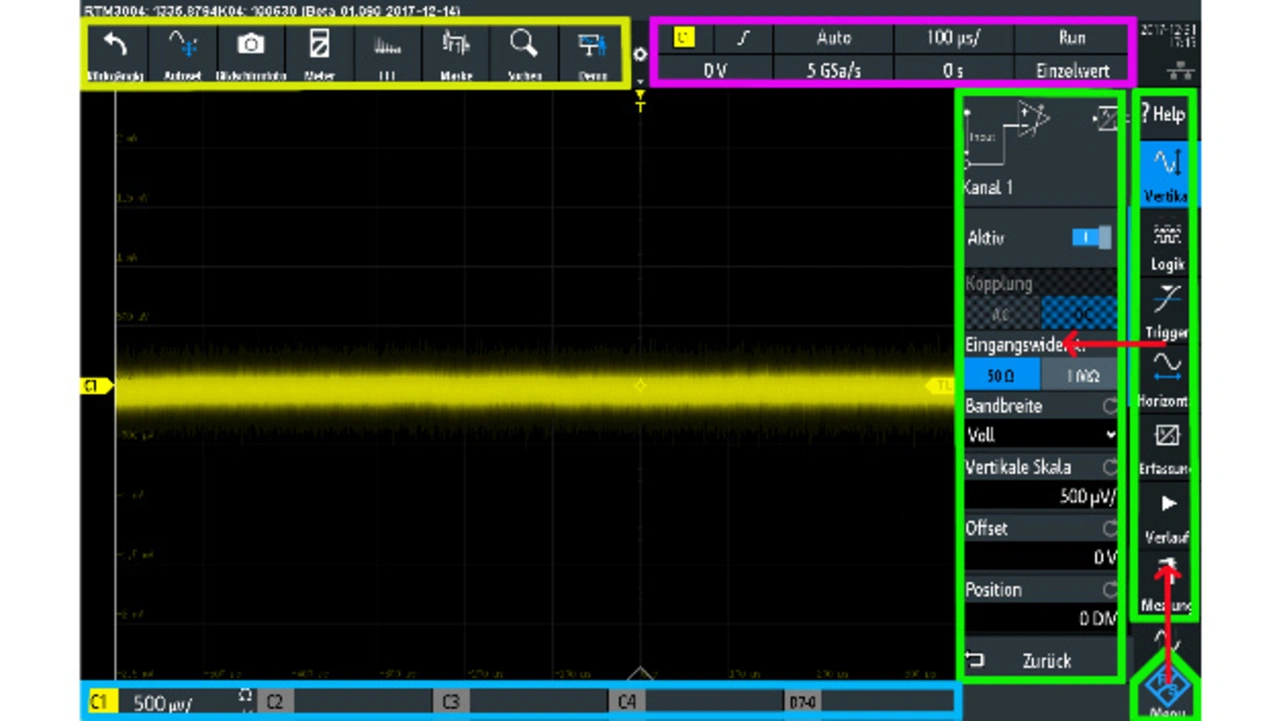Screen dimensions: 1280x721
Task: Click the network status icon
Action: coord(1180,71)
